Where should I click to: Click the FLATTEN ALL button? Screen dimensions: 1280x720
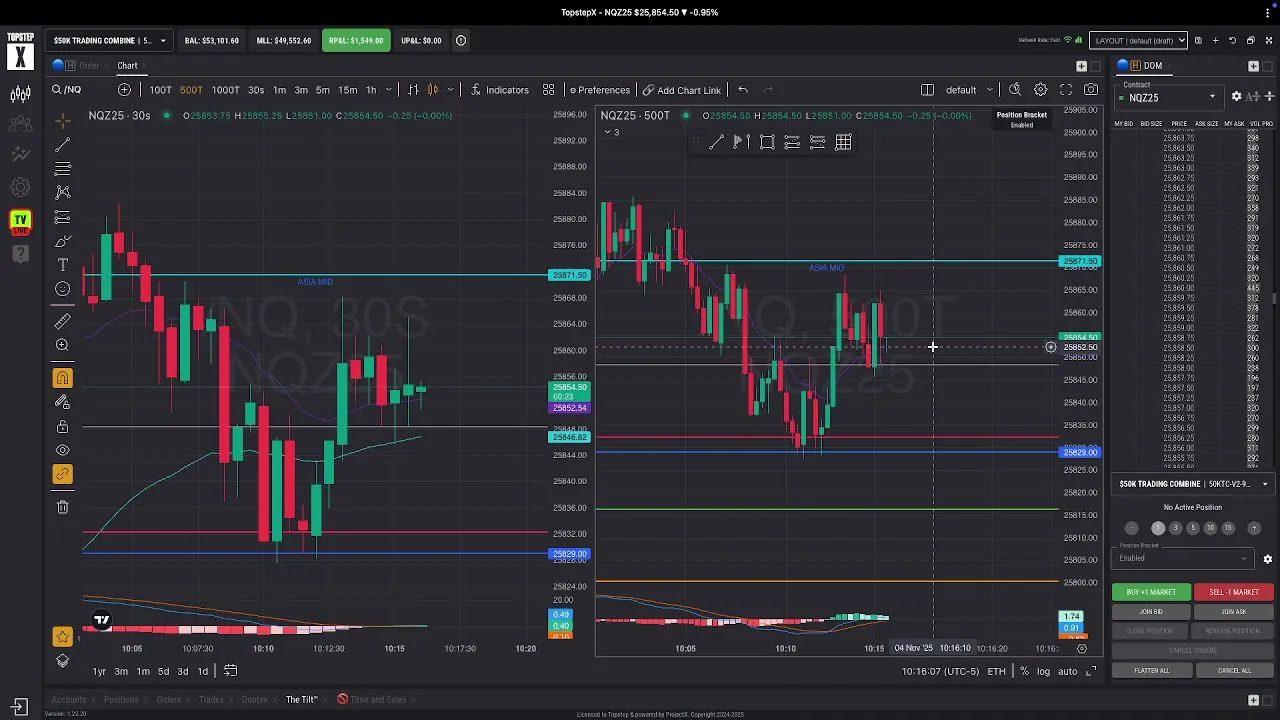click(1151, 671)
